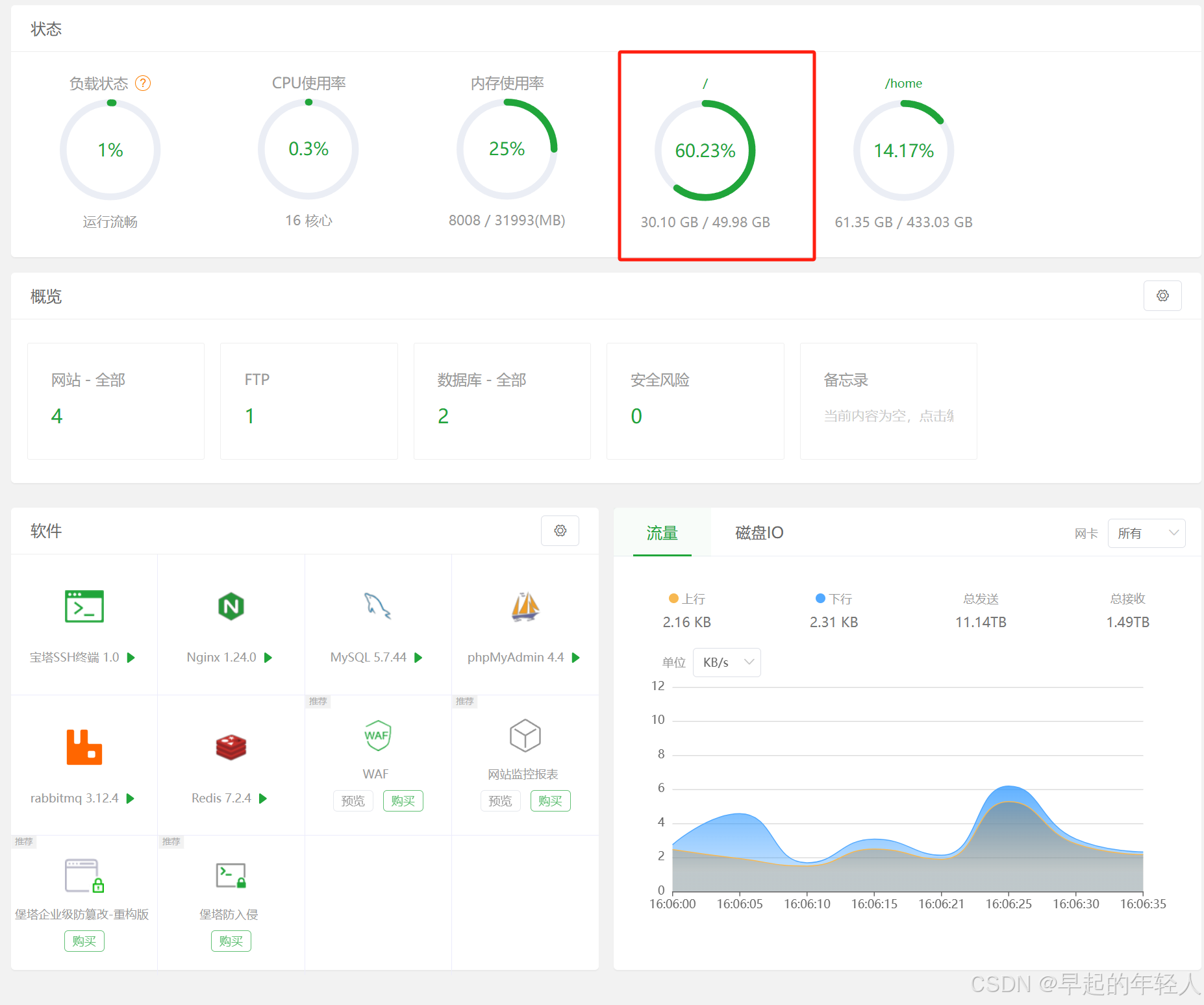The width and height of the screenshot is (1204, 1005).
Task: Click the phpMyAdmin sailboat icon
Action: tap(525, 606)
